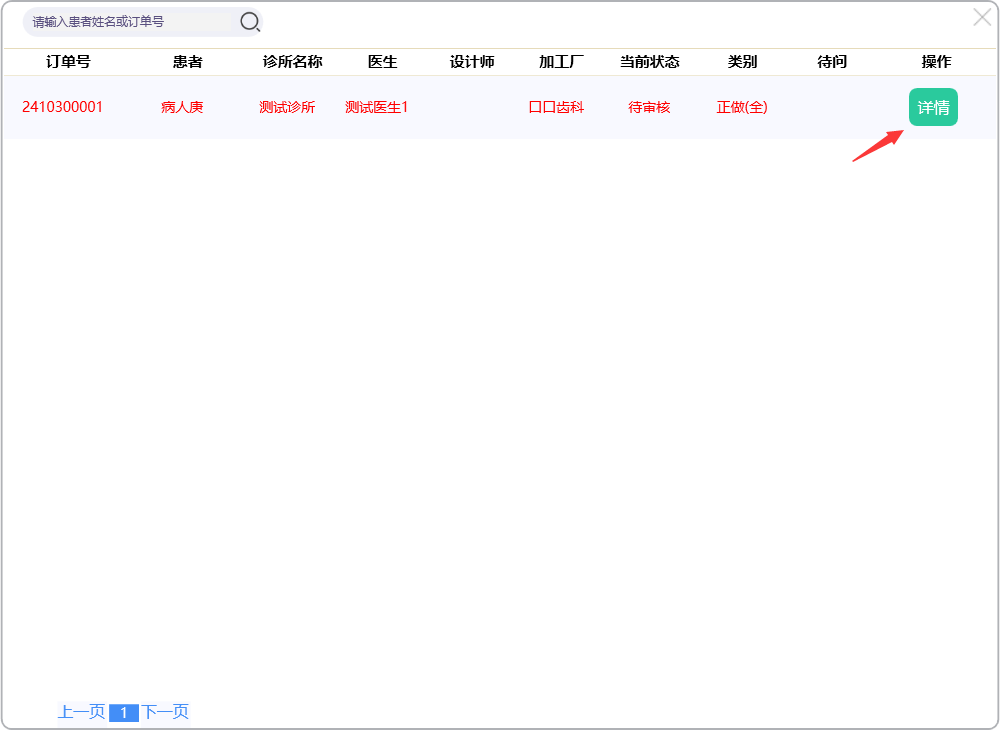This screenshot has width=1000, height=730.
Task: Click patient name 病人庚
Action: (x=182, y=107)
